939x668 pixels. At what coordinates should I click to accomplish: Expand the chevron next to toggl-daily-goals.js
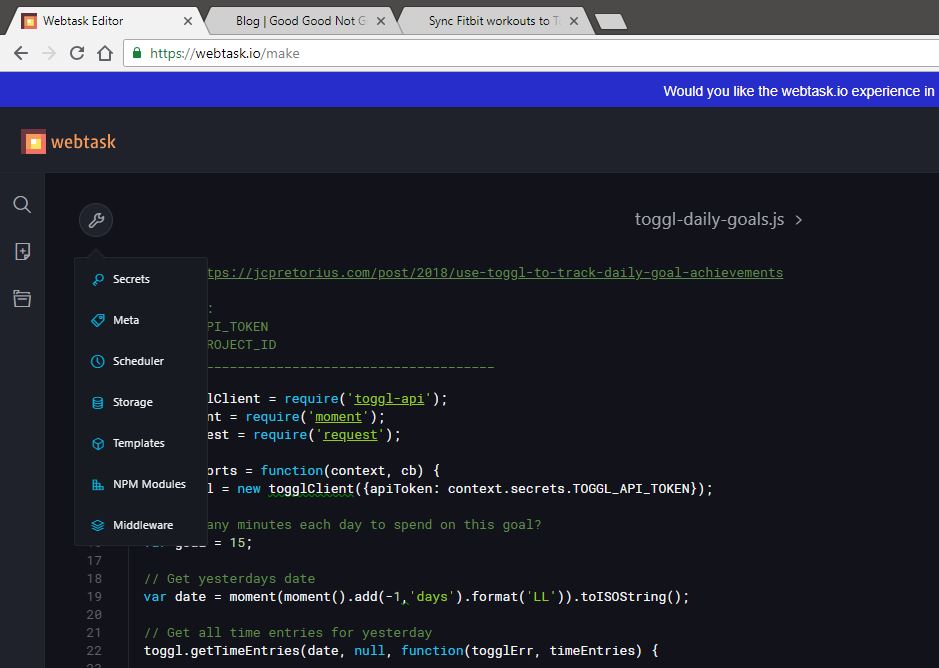point(797,219)
